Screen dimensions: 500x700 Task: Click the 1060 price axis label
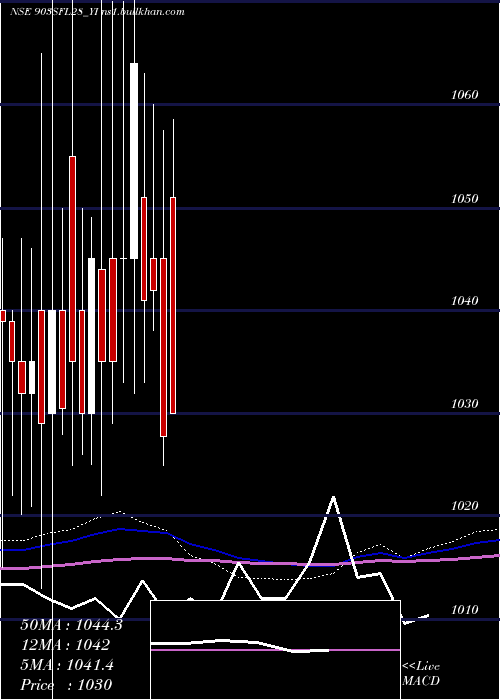click(465, 95)
